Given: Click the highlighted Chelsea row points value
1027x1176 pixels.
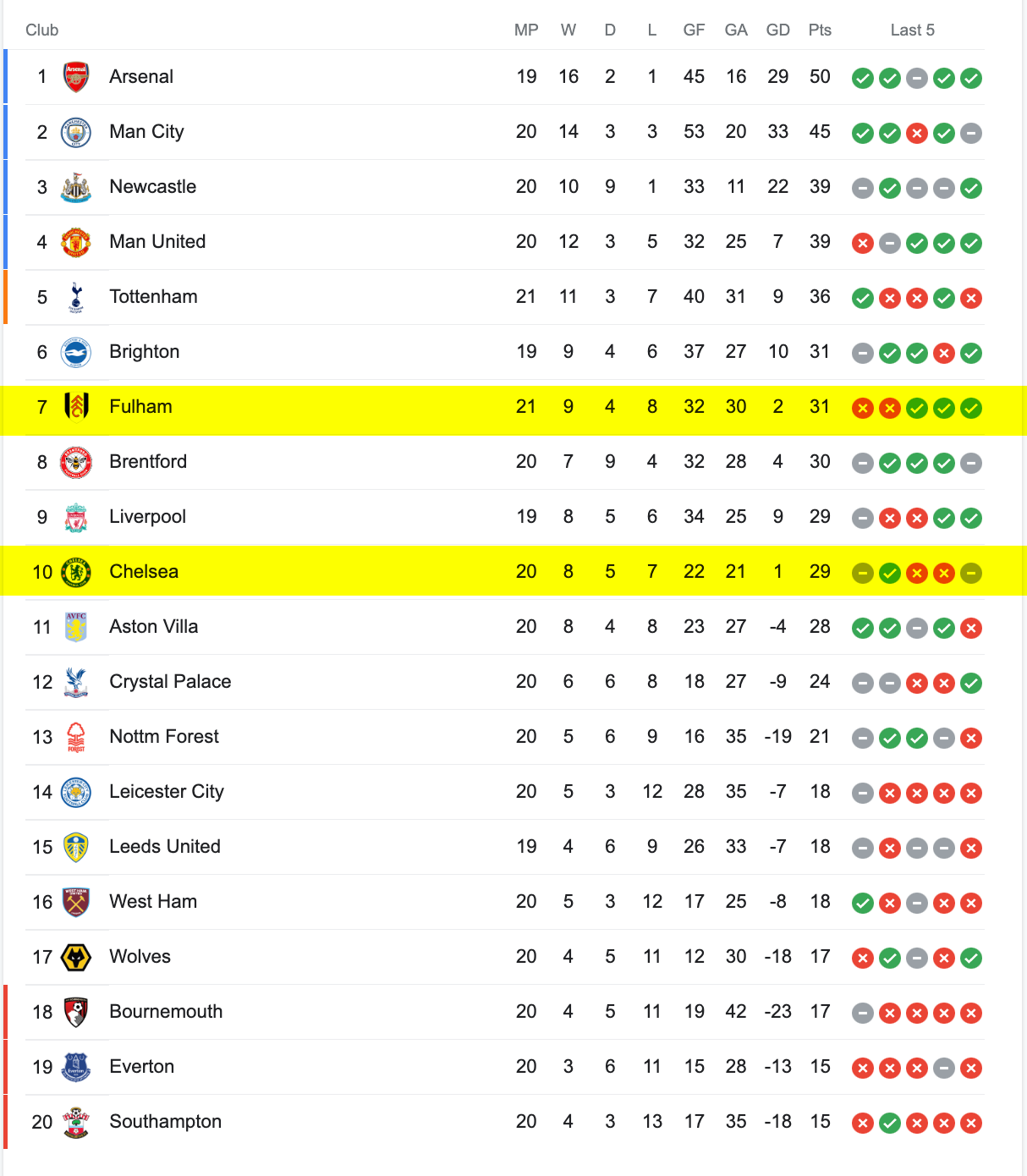Looking at the screenshot, I should (x=820, y=572).
